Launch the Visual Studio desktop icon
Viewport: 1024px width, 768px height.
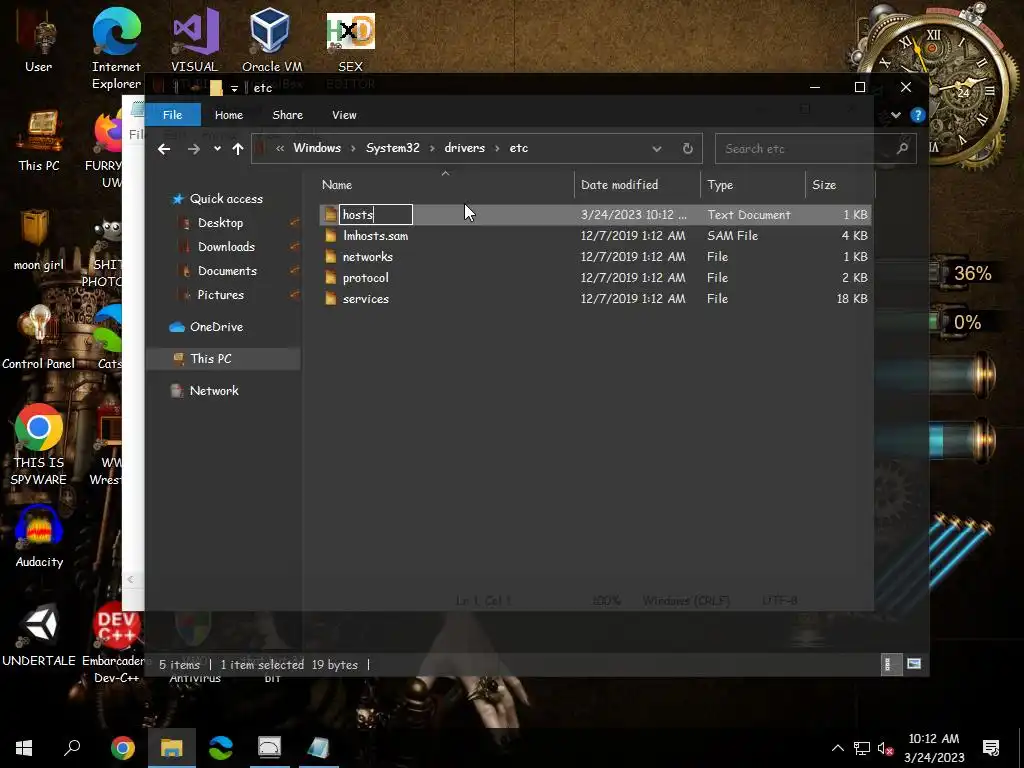(195, 40)
